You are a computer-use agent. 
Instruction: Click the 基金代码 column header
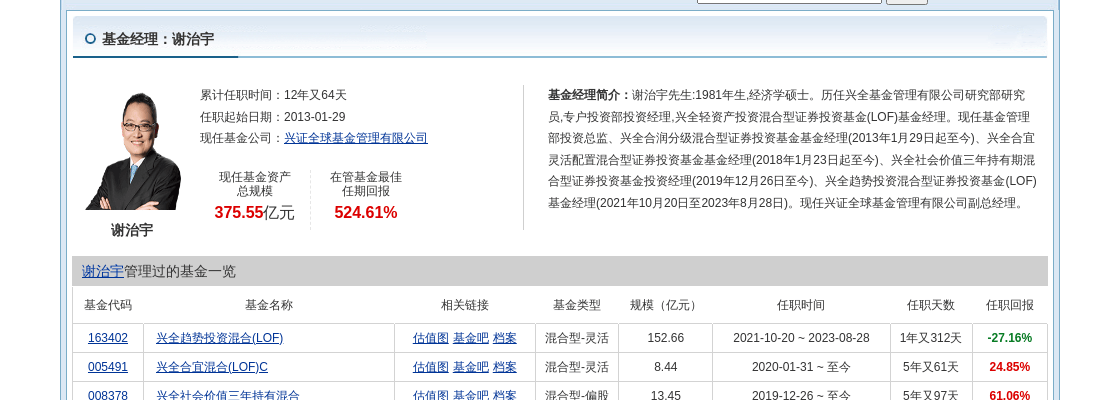pos(108,305)
